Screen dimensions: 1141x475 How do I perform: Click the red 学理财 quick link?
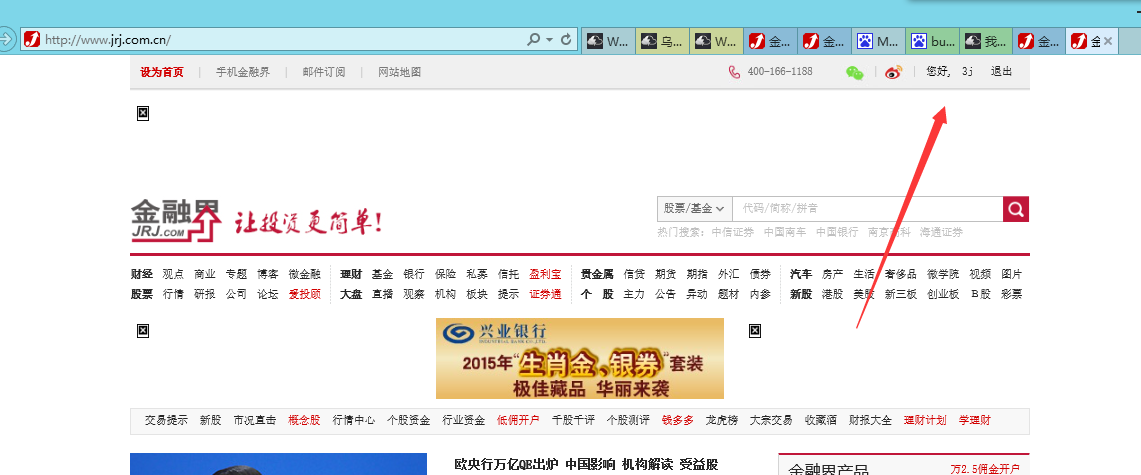click(x=974, y=420)
